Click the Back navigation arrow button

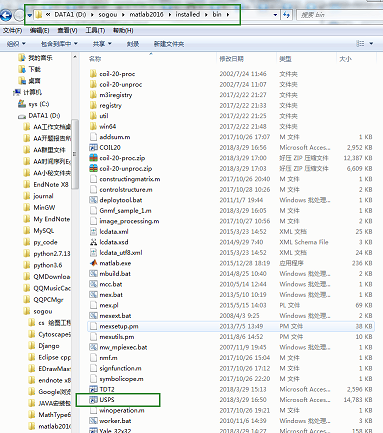pos(5,15)
